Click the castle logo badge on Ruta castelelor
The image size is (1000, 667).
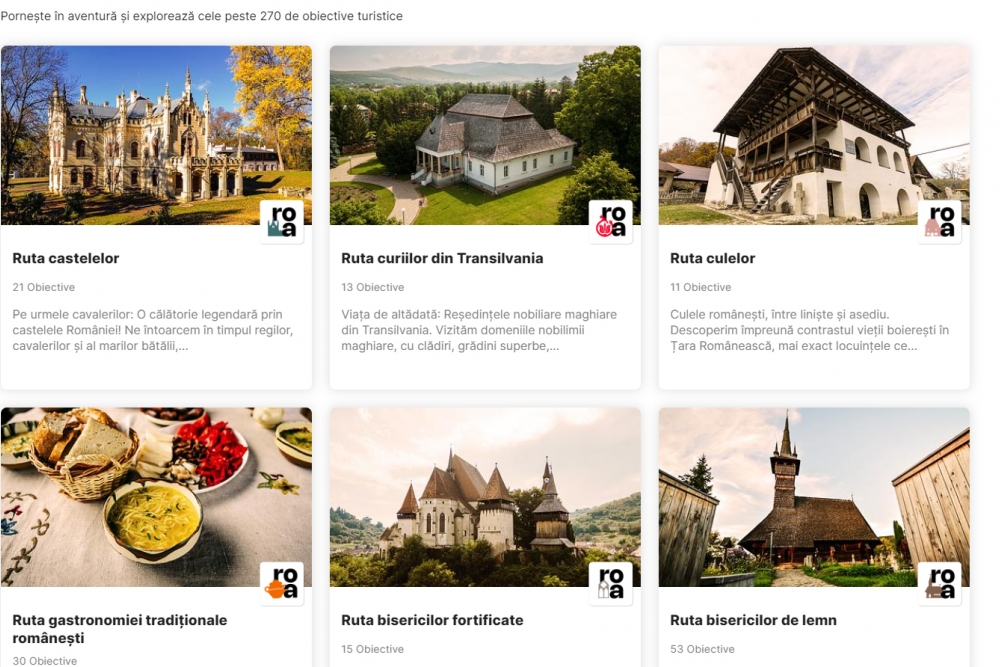click(282, 222)
